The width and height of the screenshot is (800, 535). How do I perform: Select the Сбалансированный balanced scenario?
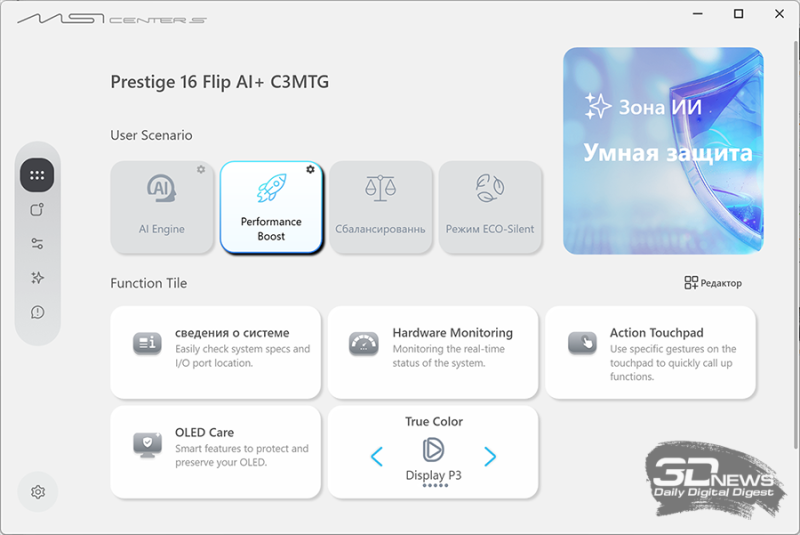pyautogui.click(x=381, y=207)
